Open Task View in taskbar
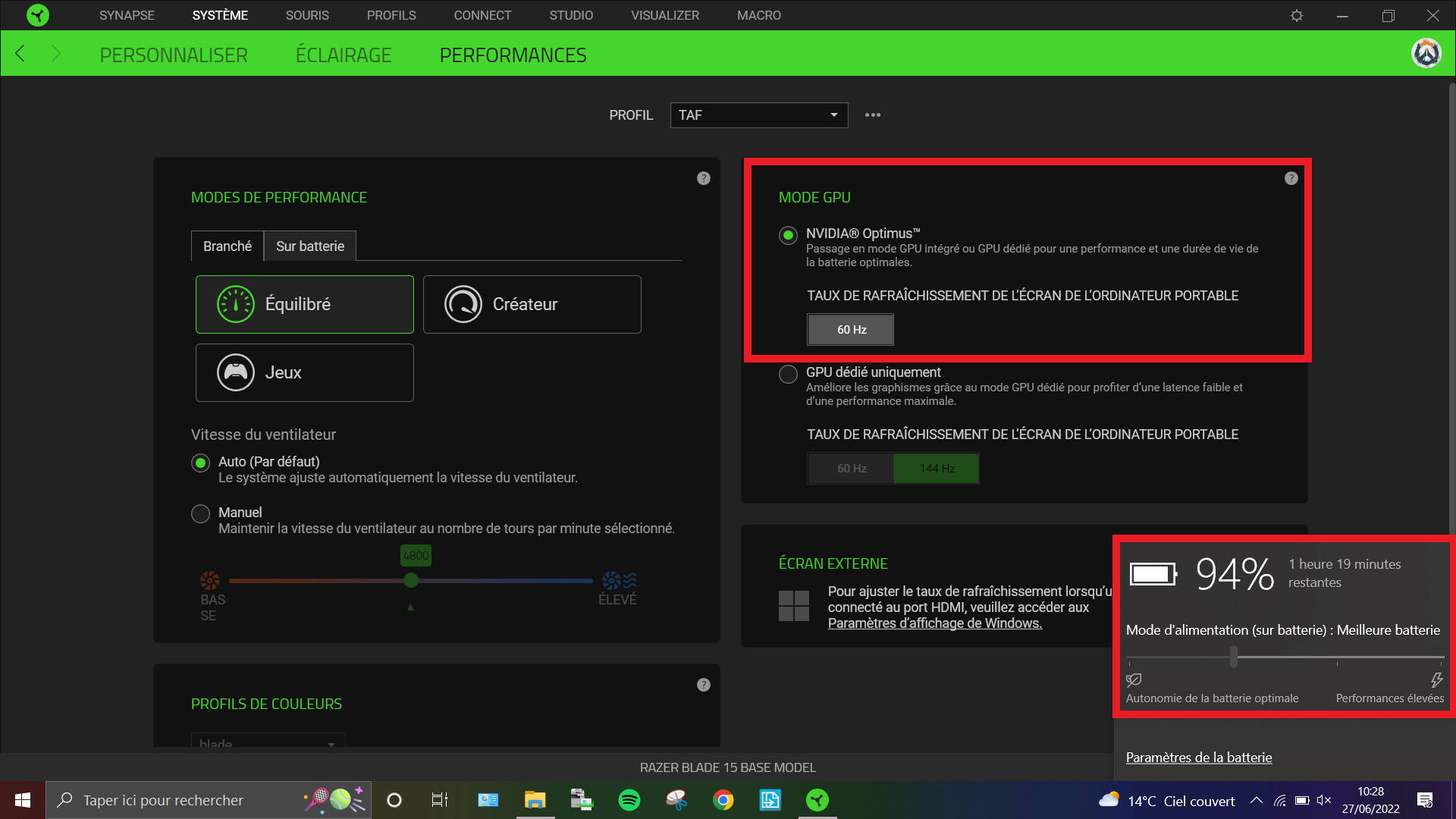Viewport: 1456px width, 819px height. pos(440,800)
